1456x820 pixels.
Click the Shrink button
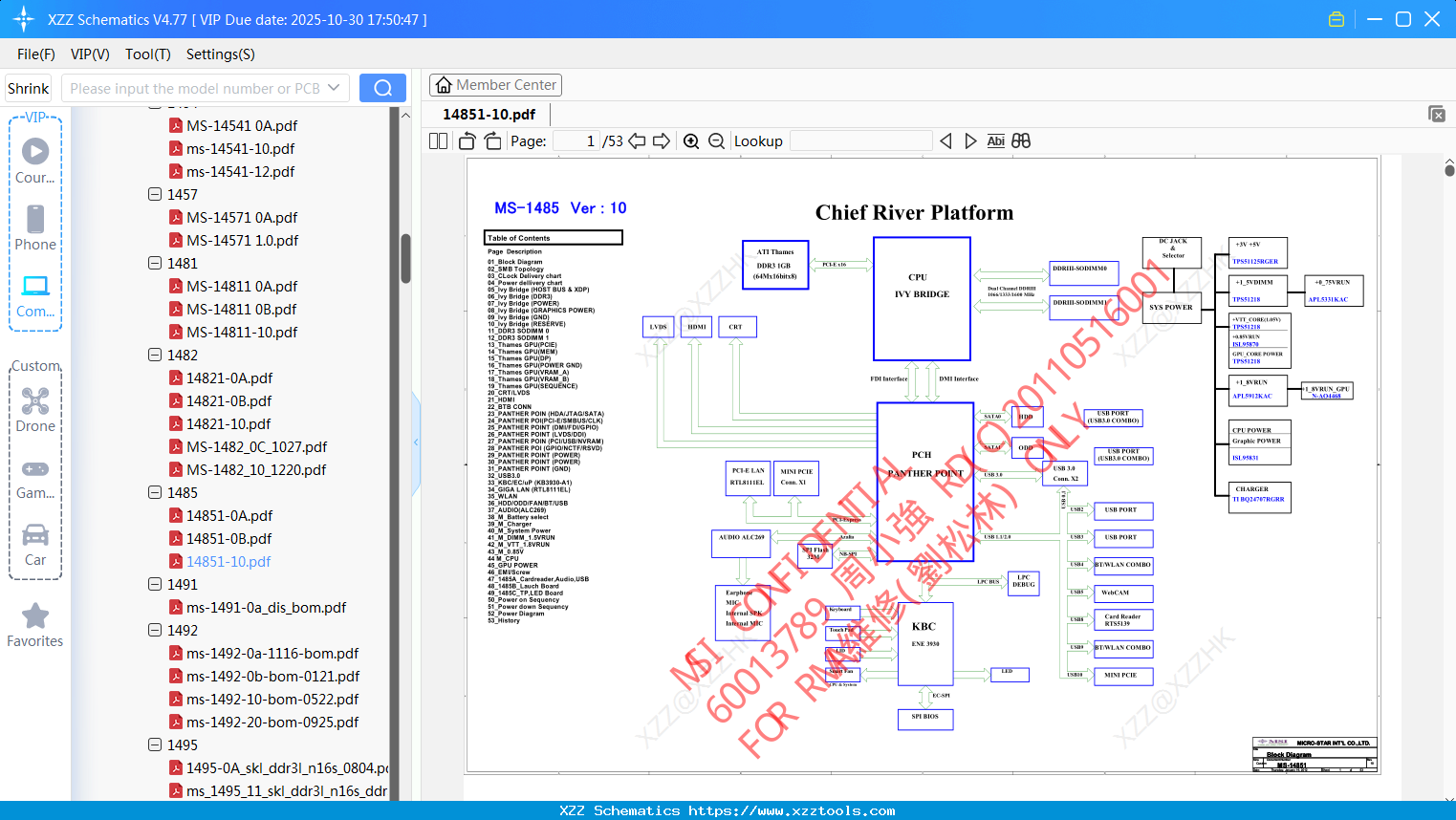point(29,88)
